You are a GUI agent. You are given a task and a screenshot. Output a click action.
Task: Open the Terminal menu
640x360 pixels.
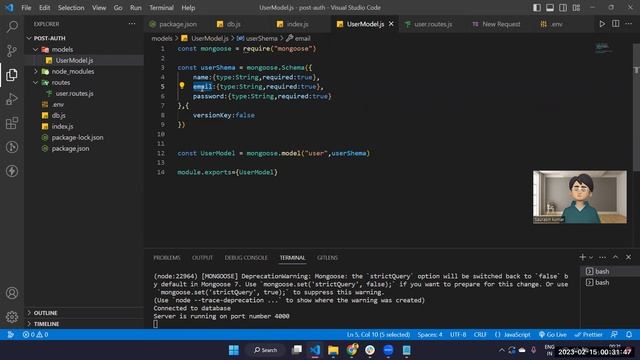click(x=161, y=8)
